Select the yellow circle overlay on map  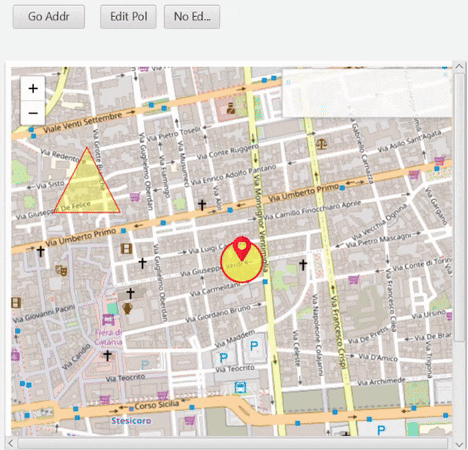tap(242, 262)
